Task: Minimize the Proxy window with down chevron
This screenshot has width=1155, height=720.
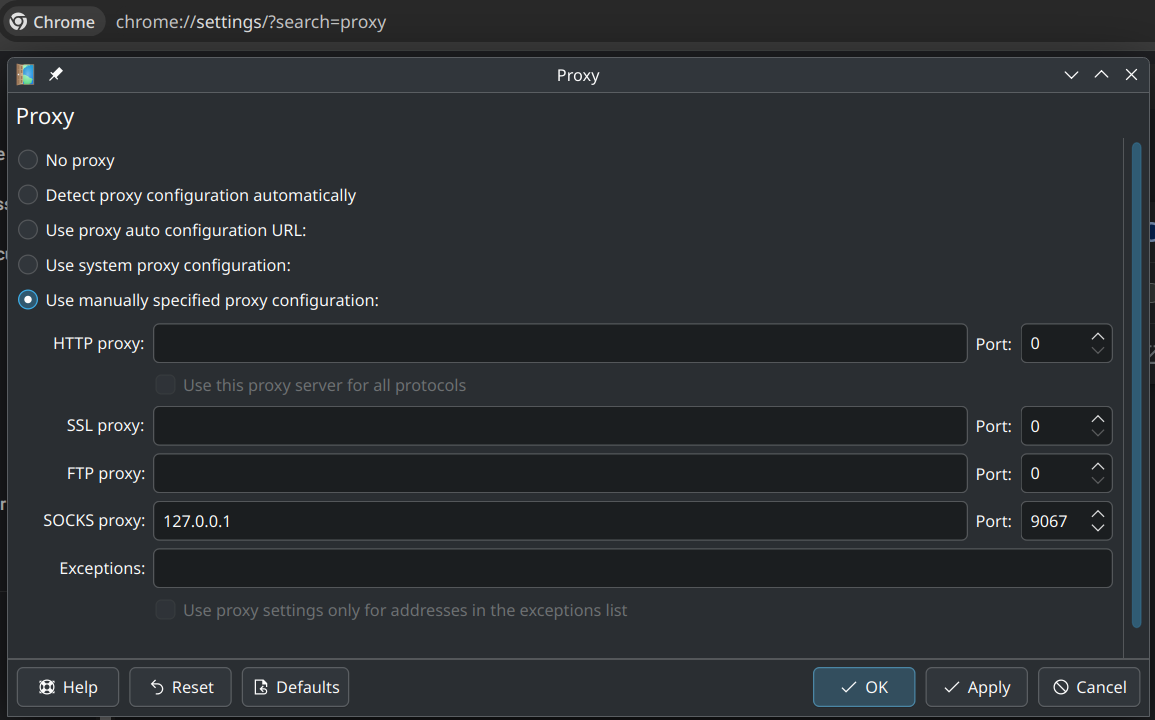Action: point(1071,74)
